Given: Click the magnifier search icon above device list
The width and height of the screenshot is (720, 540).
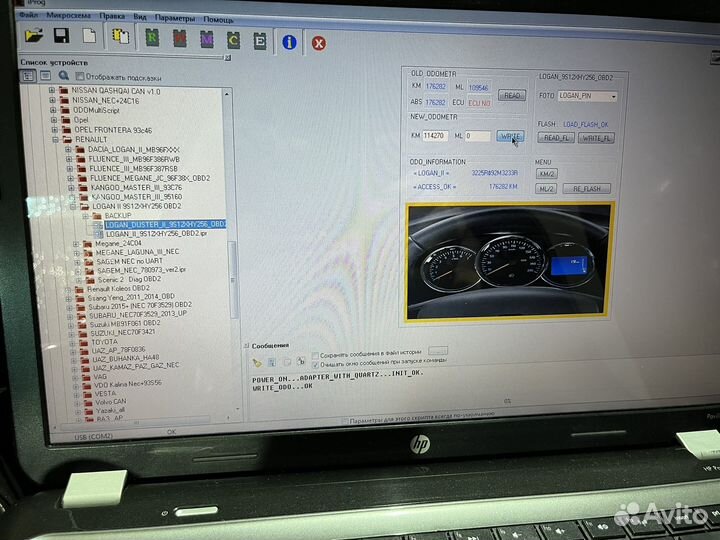Looking at the screenshot, I should pyautogui.click(x=64, y=75).
